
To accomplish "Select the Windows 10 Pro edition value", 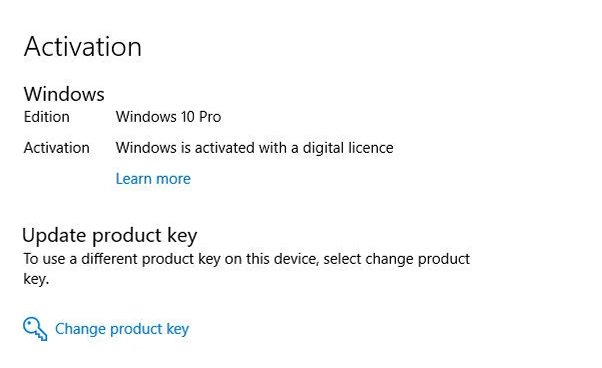I will pyautogui.click(x=169, y=117).
